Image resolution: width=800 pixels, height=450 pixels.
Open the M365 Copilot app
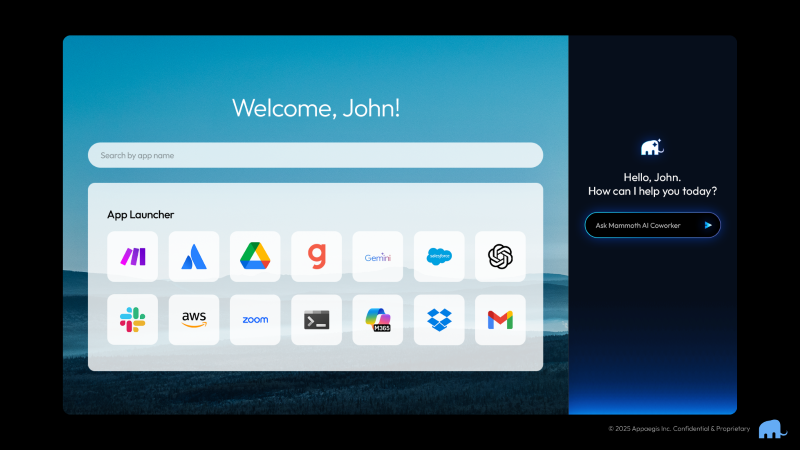378,320
